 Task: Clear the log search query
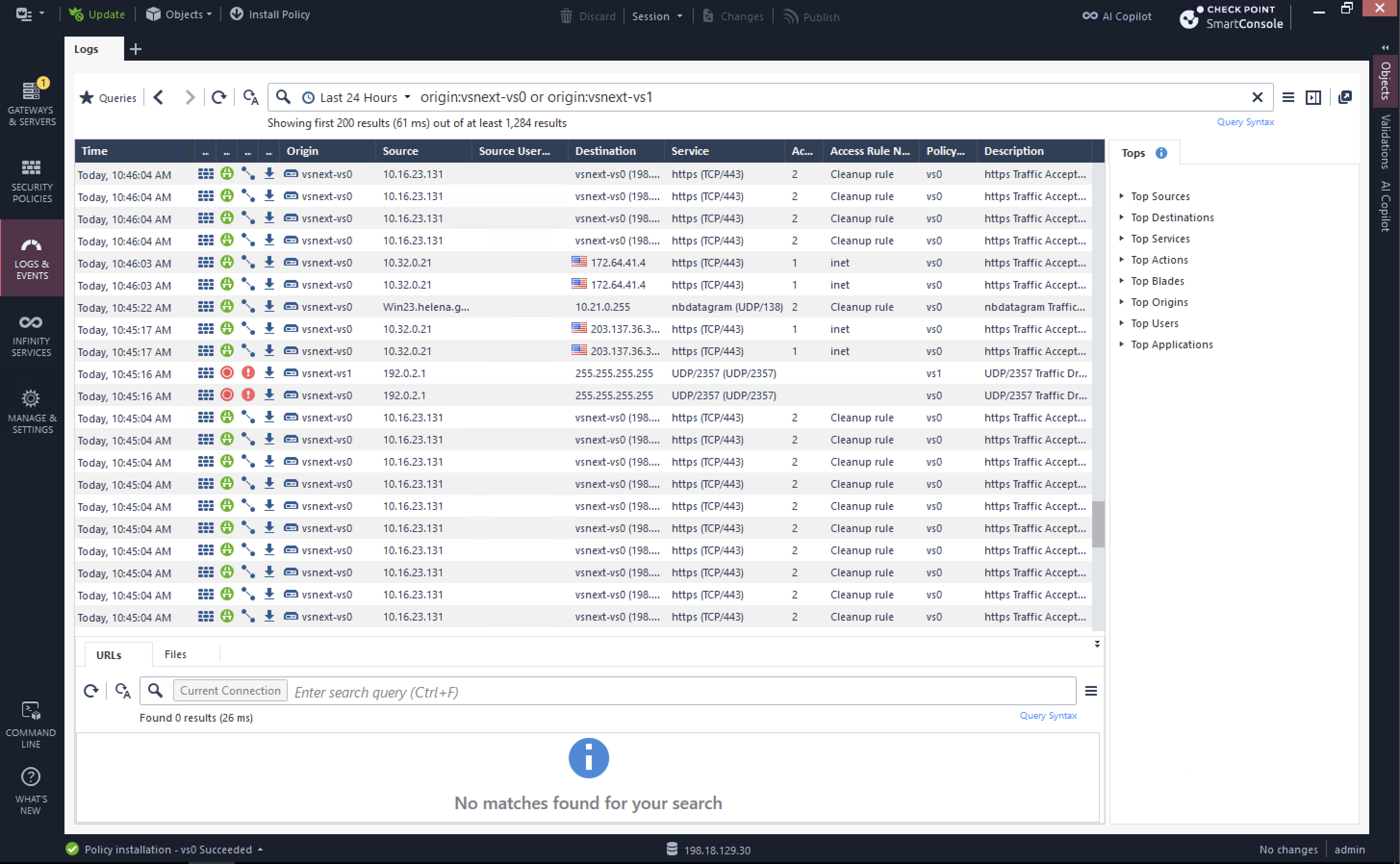[1257, 97]
